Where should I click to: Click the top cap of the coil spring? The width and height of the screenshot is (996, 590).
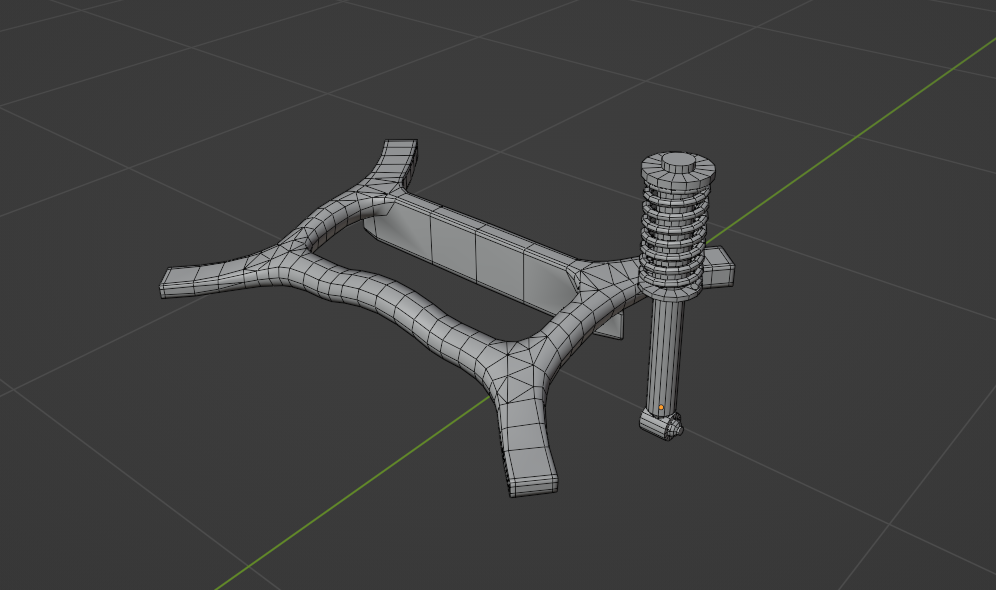point(678,170)
